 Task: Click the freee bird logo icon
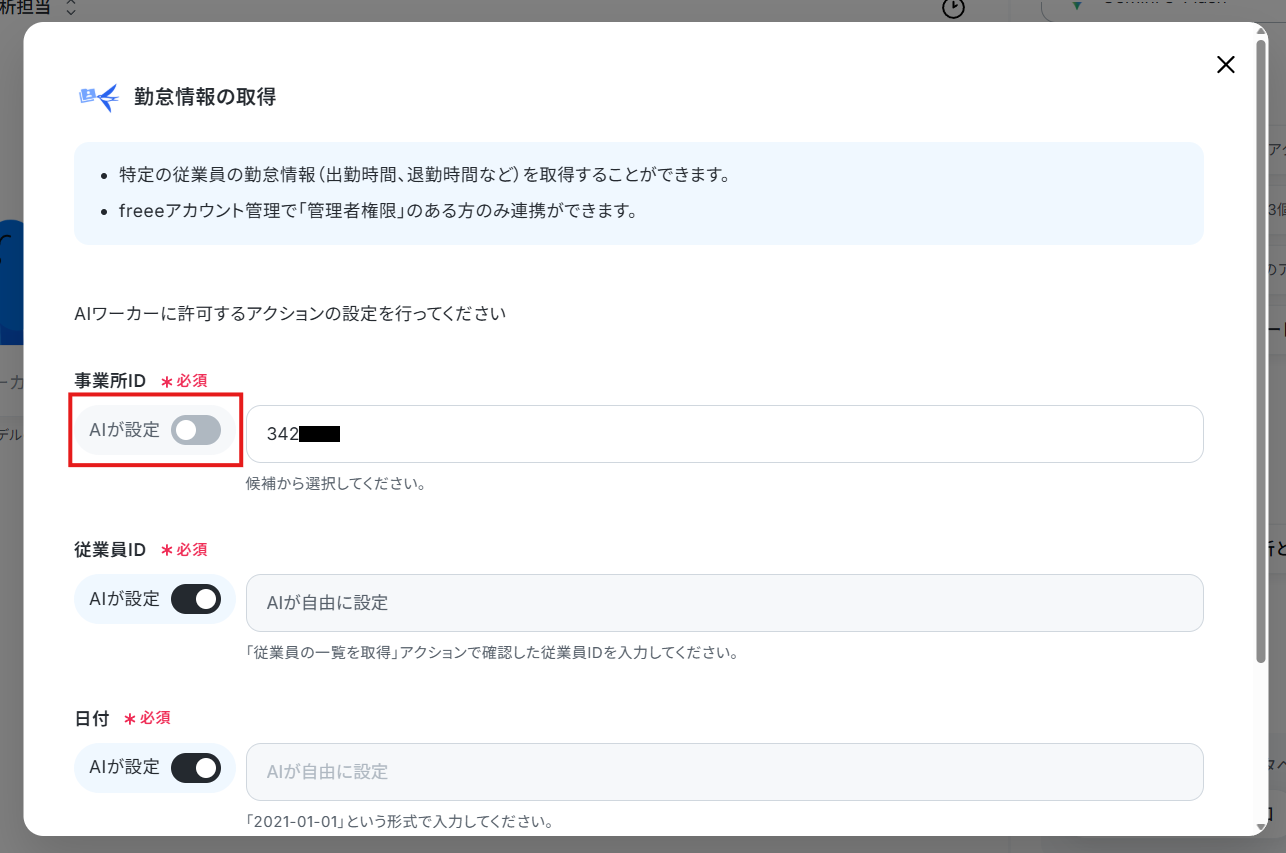(98, 97)
